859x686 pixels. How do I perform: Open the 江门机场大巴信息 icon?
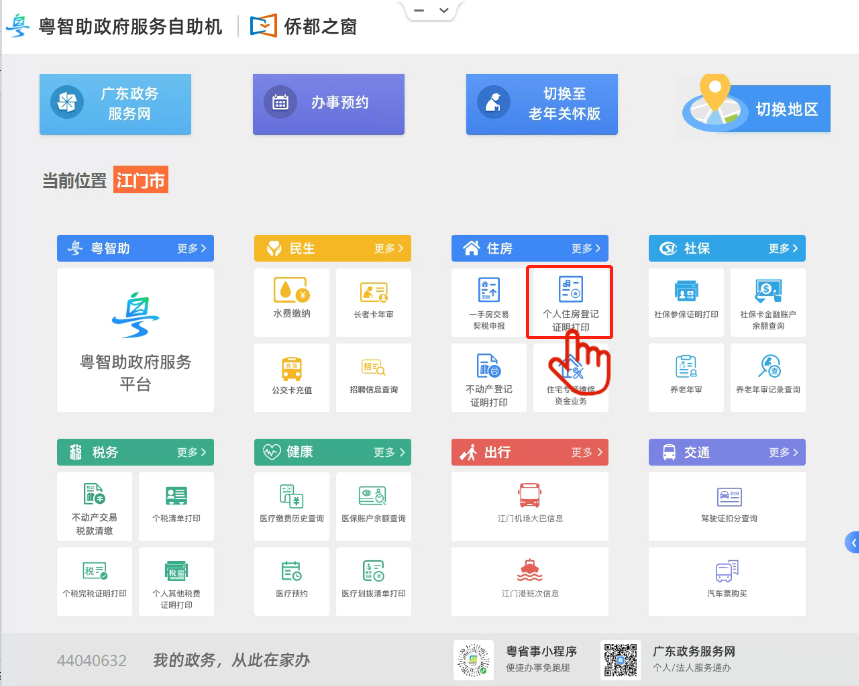point(529,505)
